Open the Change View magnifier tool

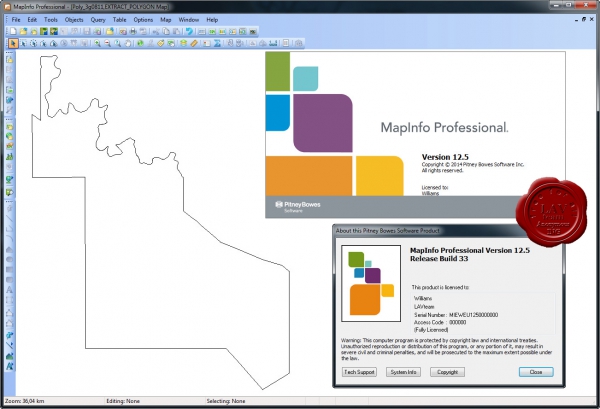[117, 43]
